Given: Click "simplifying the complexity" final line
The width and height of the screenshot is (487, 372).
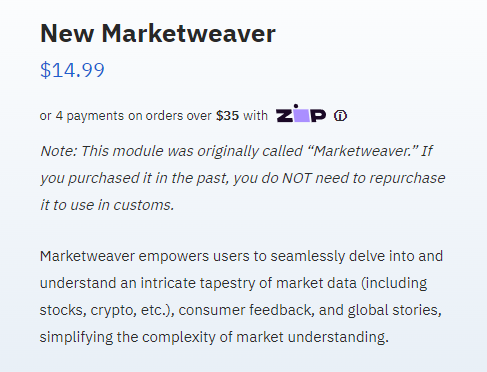Looking at the screenshot, I should pyautogui.click(x=128, y=337).
